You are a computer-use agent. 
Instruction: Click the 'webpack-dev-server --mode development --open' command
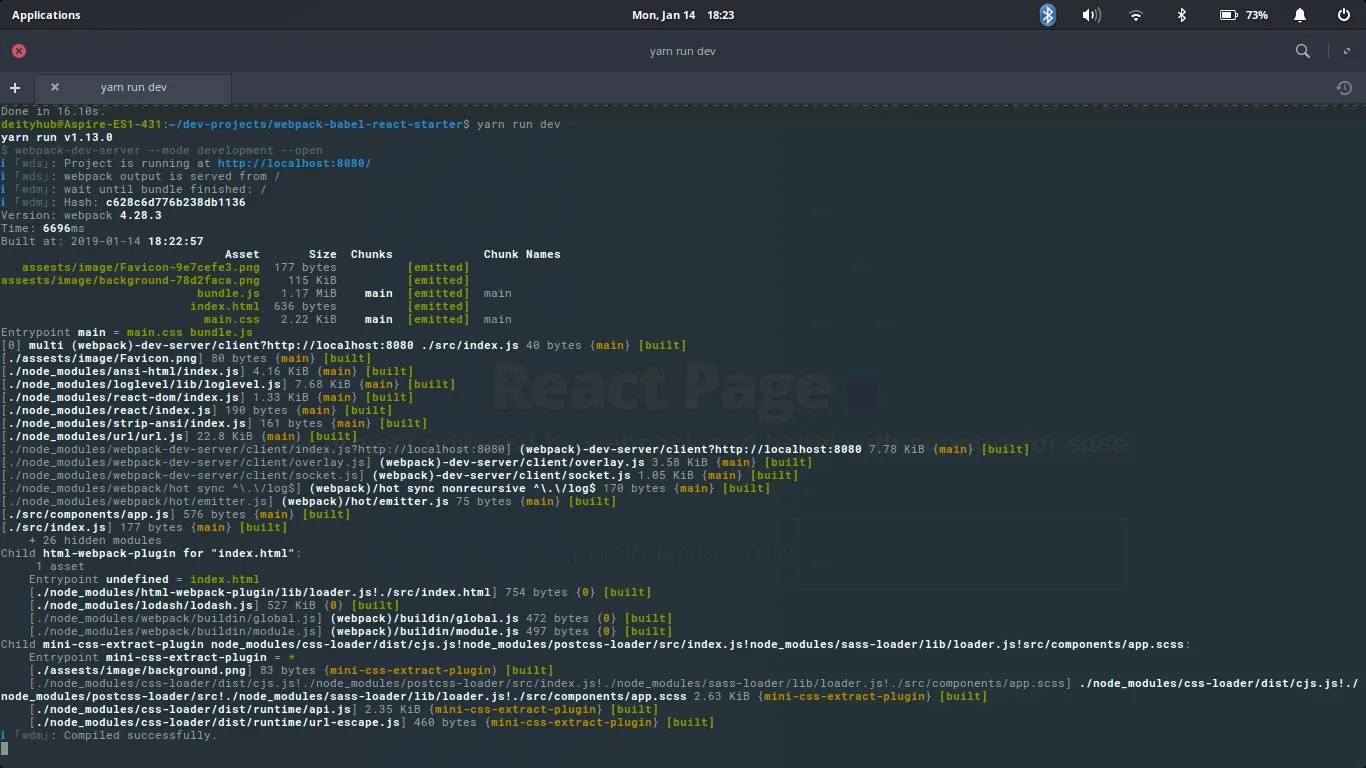click(168, 150)
